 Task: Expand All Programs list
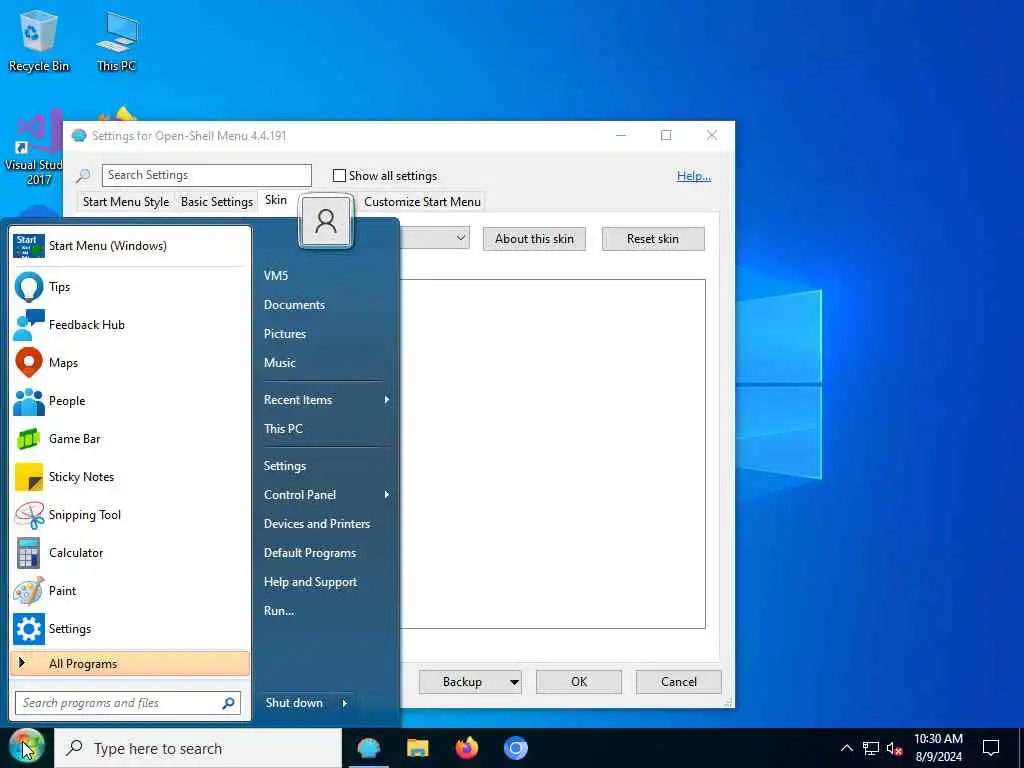coord(130,664)
